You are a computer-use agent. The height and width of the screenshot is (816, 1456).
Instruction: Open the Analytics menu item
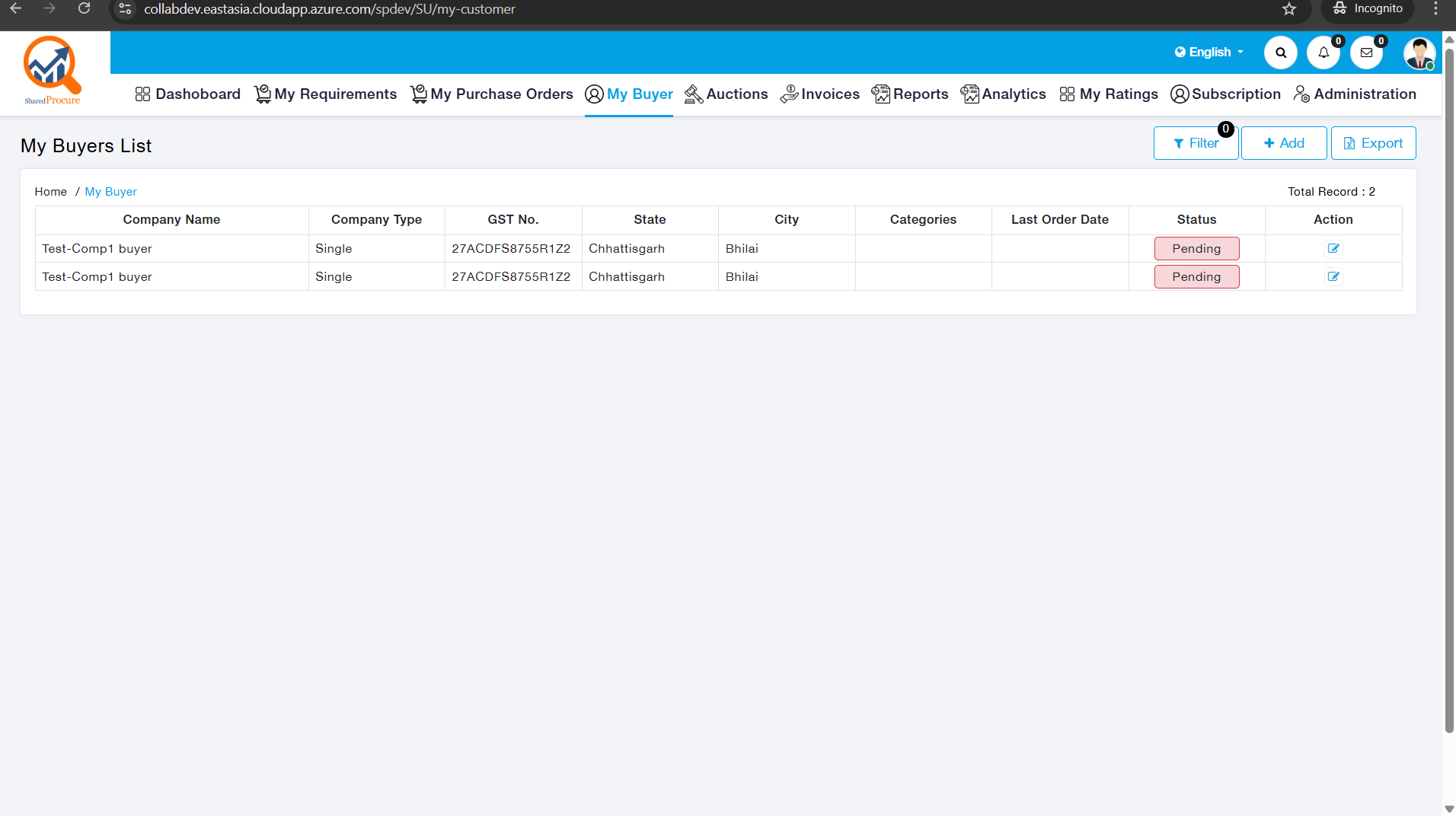pyautogui.click(x=1003, y=94)
